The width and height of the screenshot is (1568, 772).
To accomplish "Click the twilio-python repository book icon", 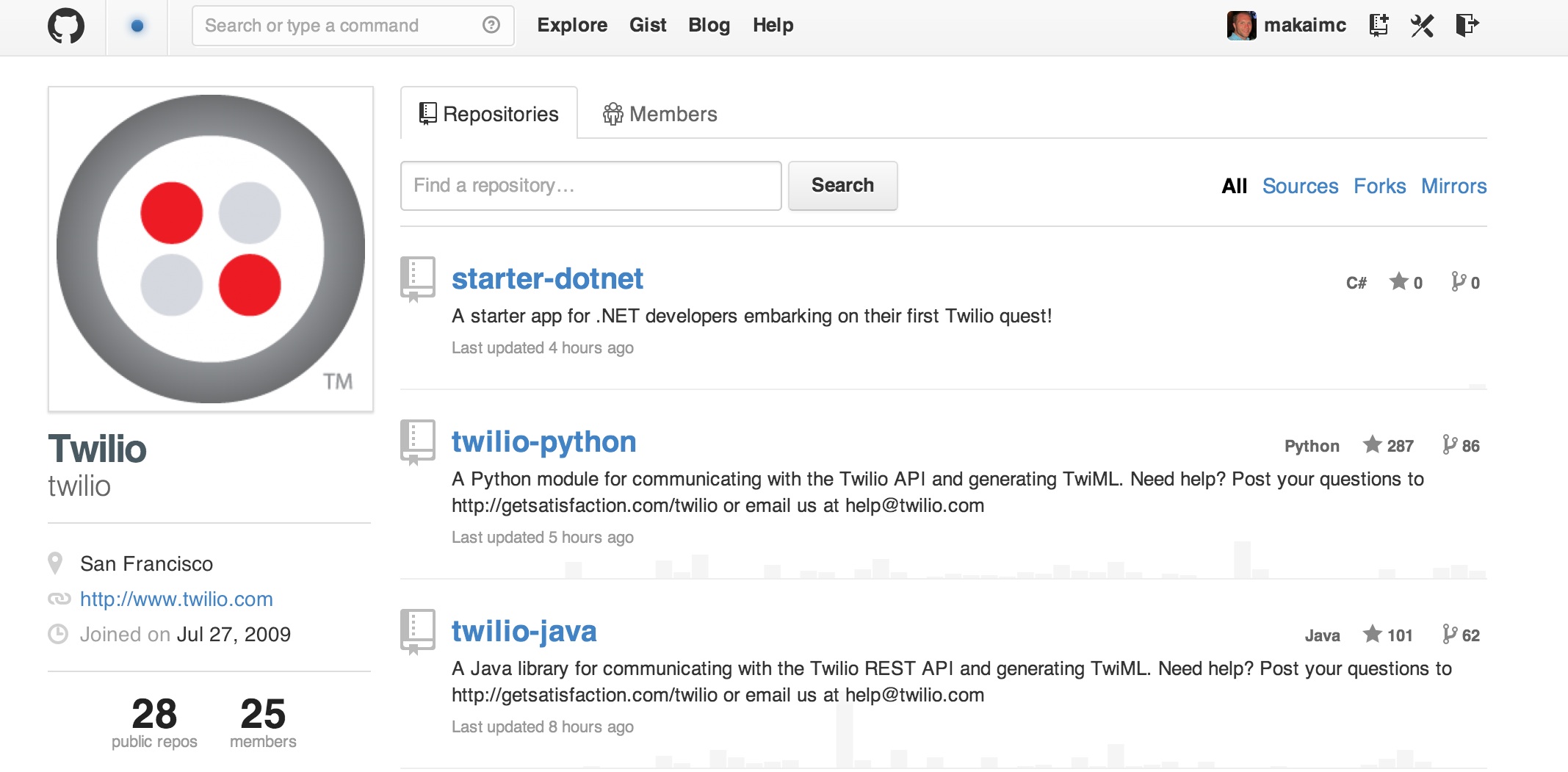I will click(418, 442).
